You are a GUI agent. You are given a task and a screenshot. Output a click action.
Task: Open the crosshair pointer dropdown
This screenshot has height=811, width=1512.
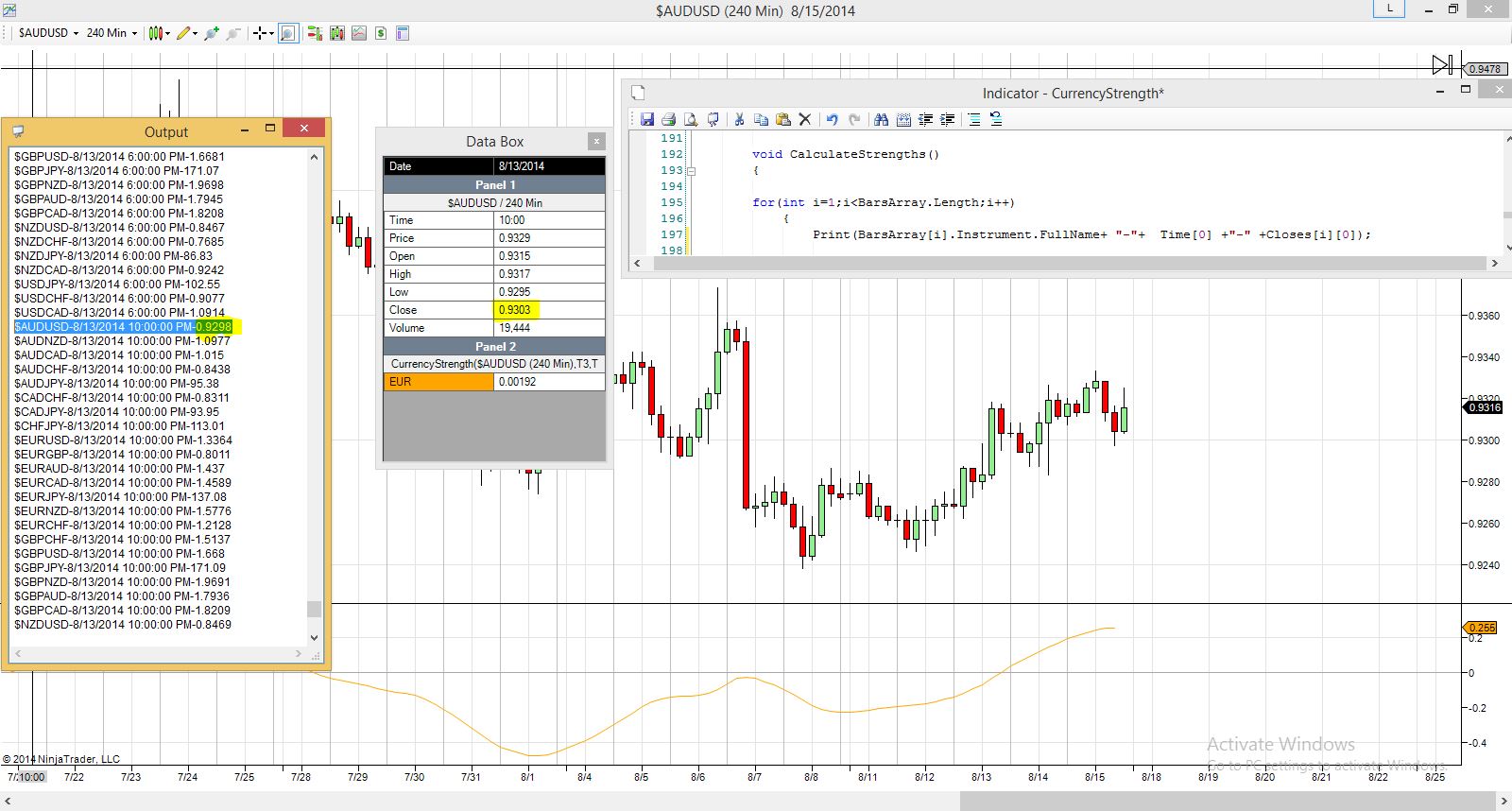tap(263, 33)
